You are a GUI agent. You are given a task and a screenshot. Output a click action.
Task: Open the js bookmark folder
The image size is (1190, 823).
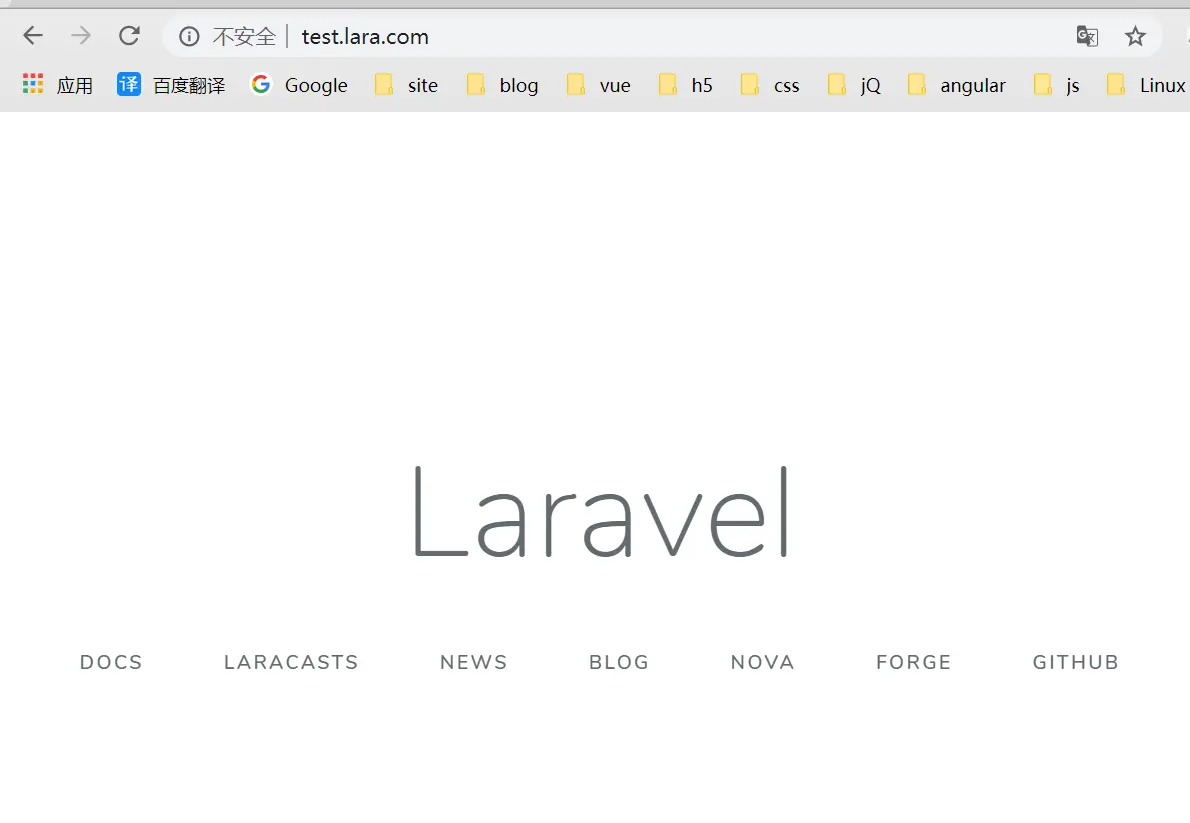(1056, 84)
